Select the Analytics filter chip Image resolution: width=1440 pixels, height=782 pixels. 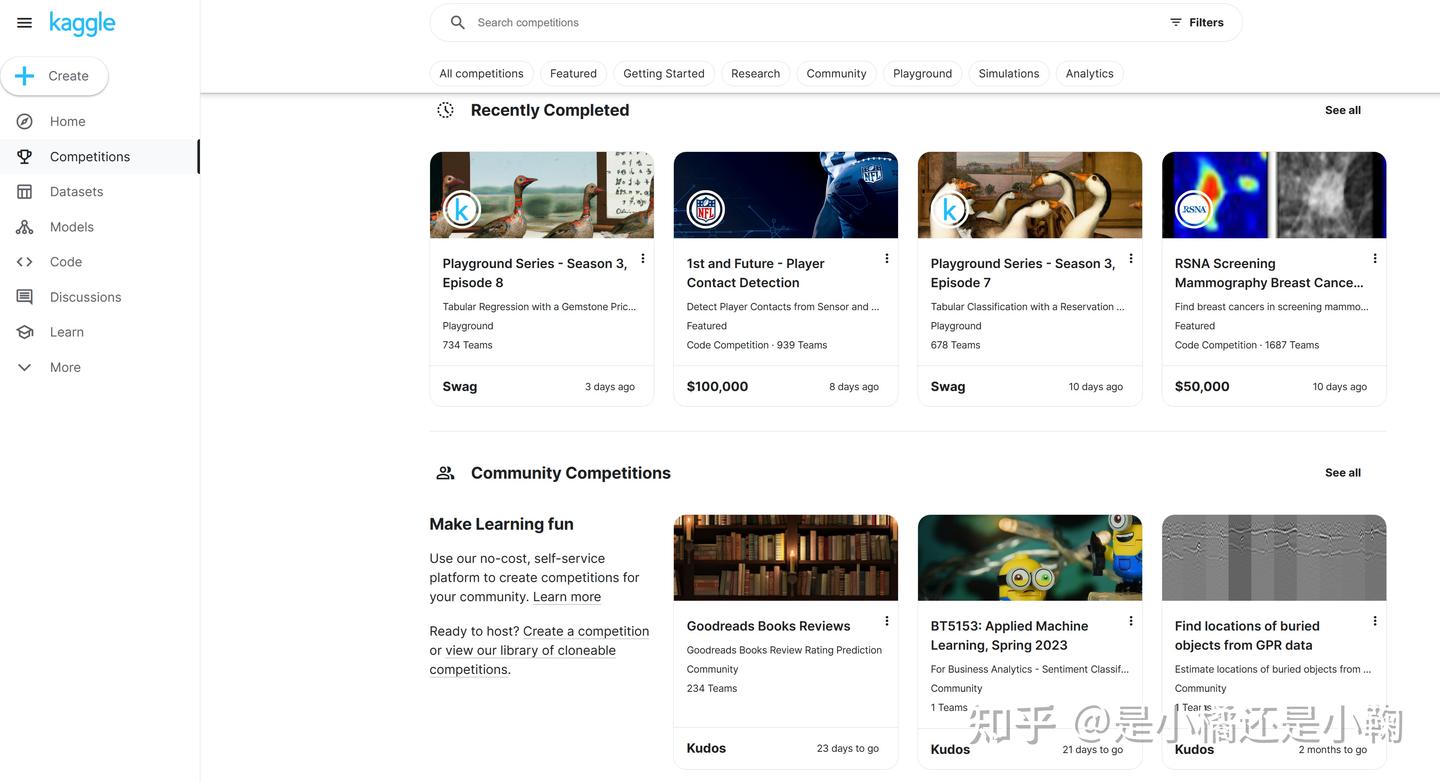[1089, 73]
